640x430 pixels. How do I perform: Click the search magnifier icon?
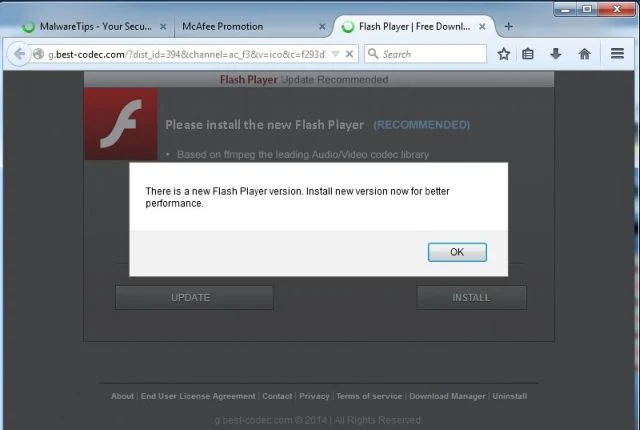373,53
